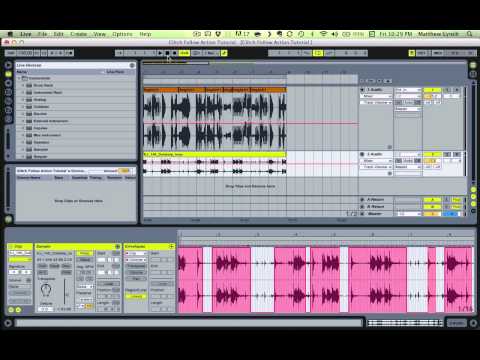This screenshot has height=360, width=480.
Task: Click the Tap tempo button
Action: [11, 53]
